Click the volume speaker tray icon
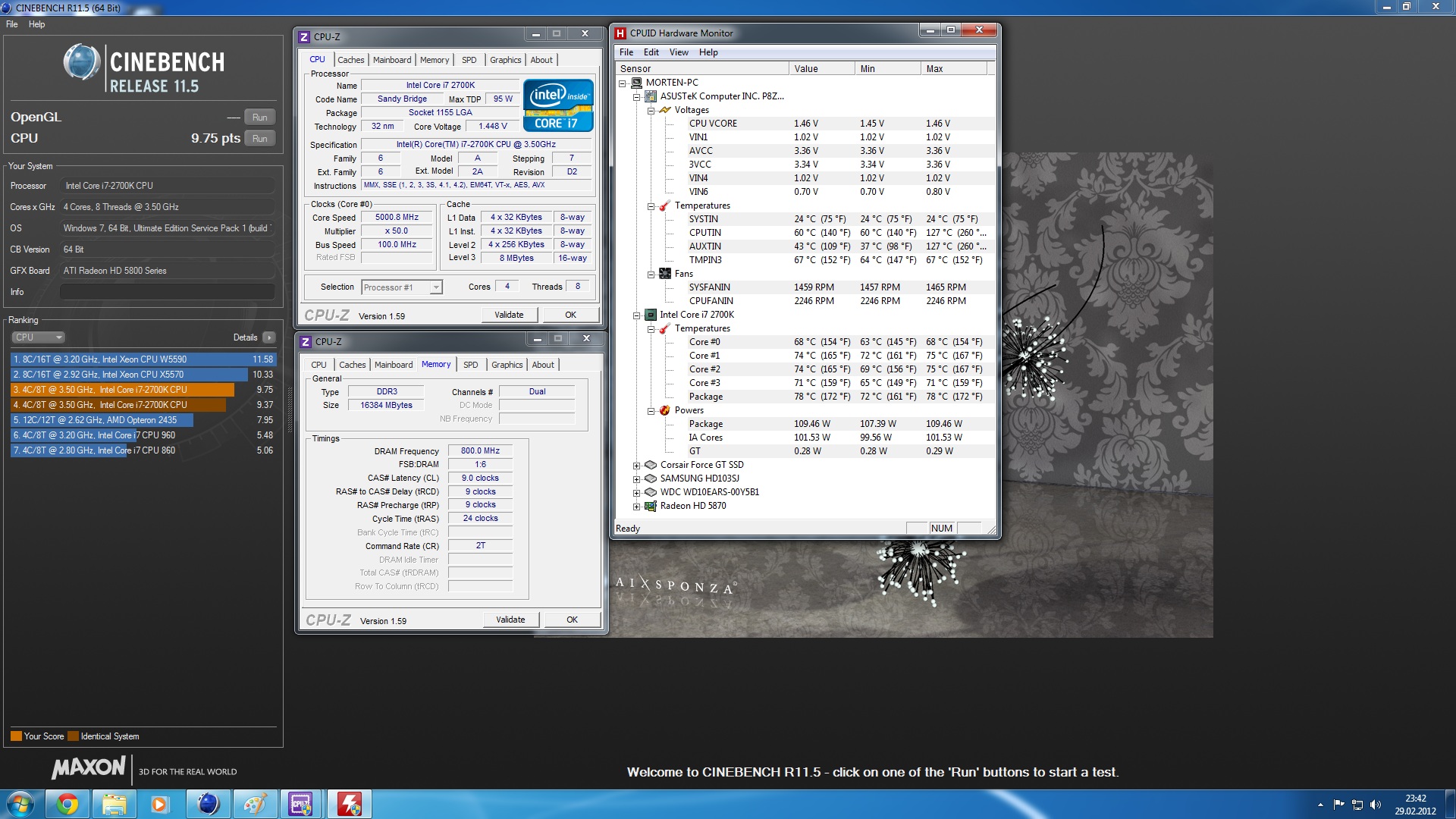Viewport: 1456px width, 819px height. tap(1376, 805)
